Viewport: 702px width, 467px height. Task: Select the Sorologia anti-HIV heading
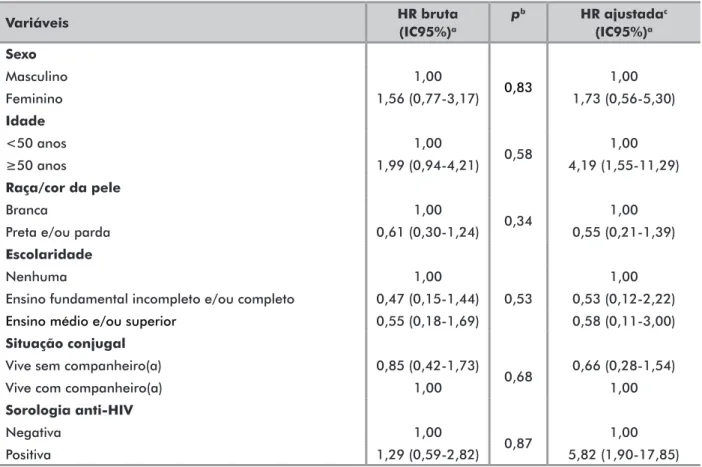[69, 410]
